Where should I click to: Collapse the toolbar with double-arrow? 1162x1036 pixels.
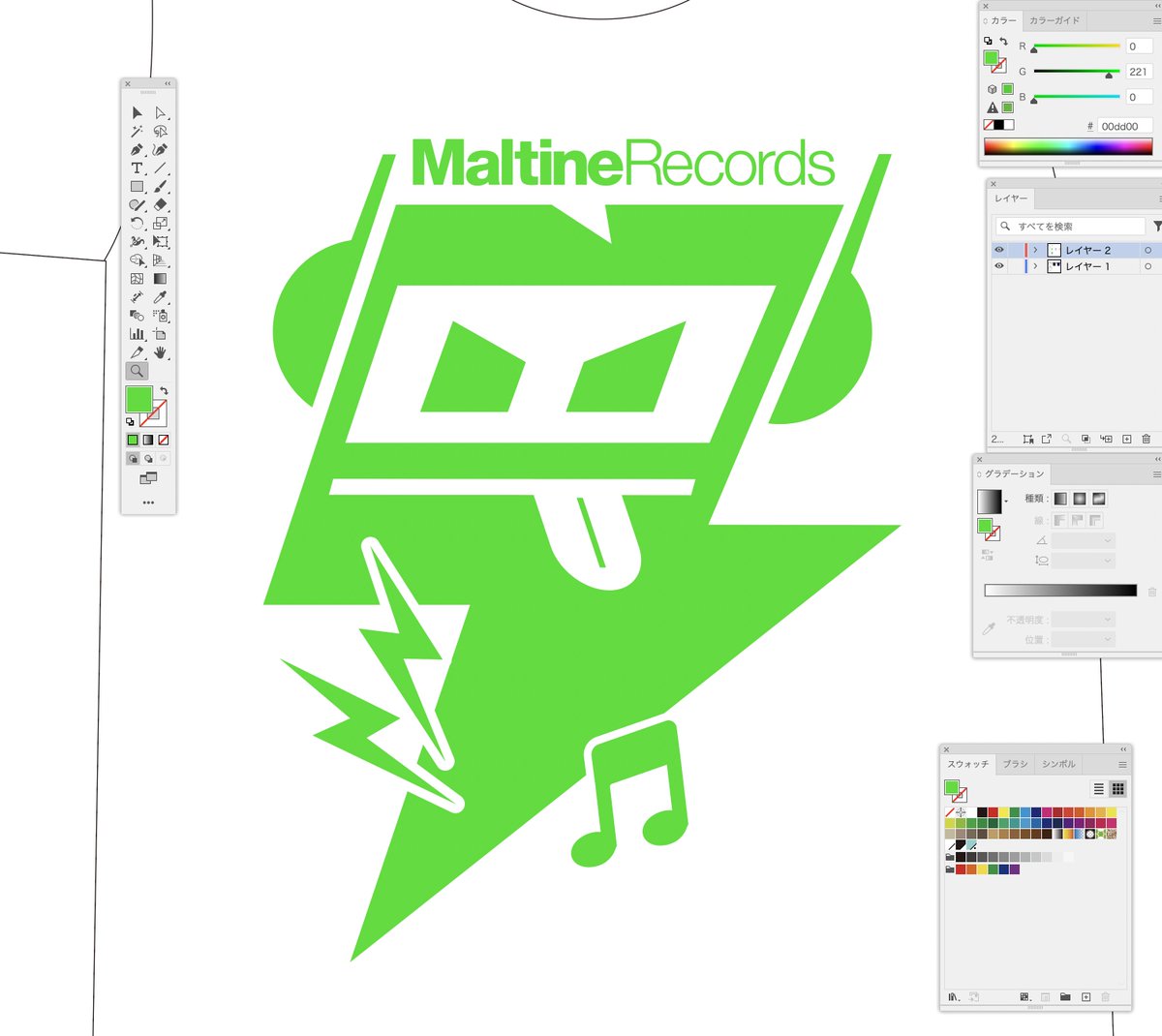coord(167,84)
